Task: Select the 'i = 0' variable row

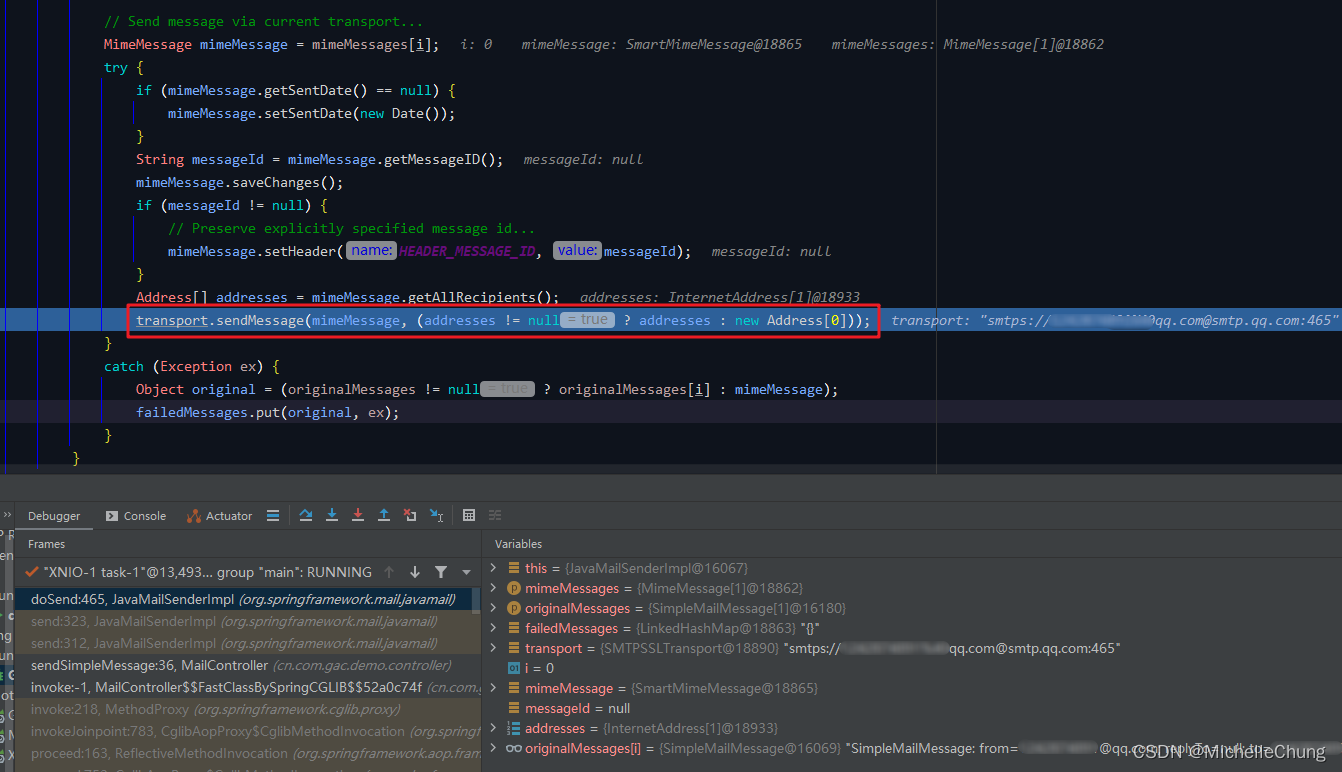Action: [913, 668]
